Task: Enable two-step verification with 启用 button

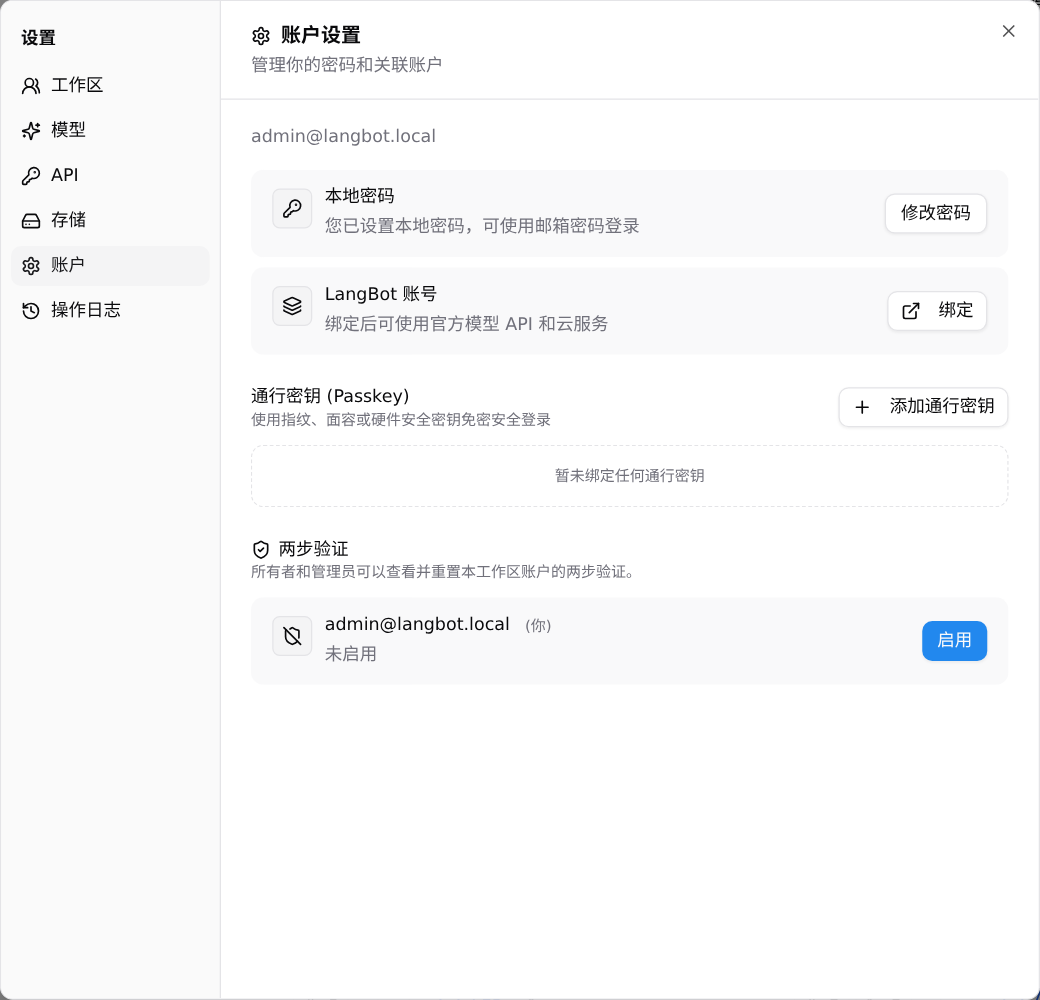Action: (x=954, y=641)
